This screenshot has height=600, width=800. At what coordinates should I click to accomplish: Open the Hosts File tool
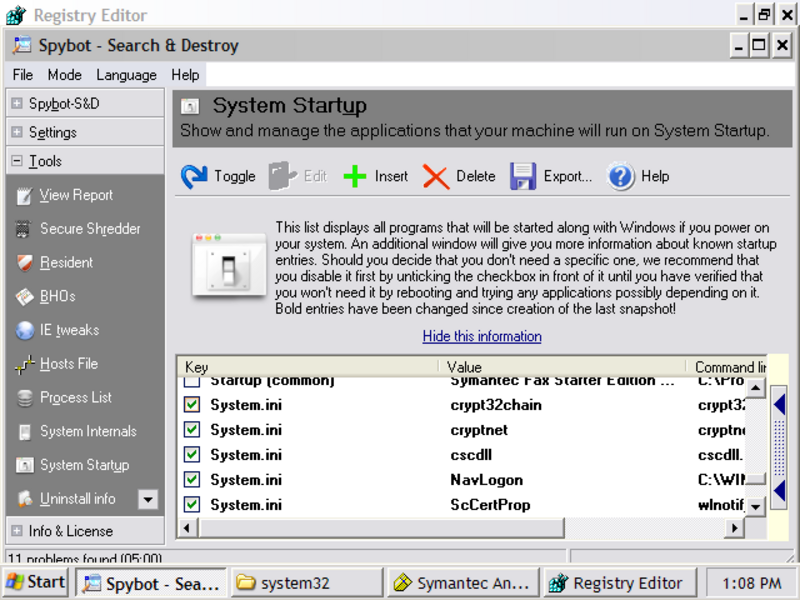click(x=69, y=364)
